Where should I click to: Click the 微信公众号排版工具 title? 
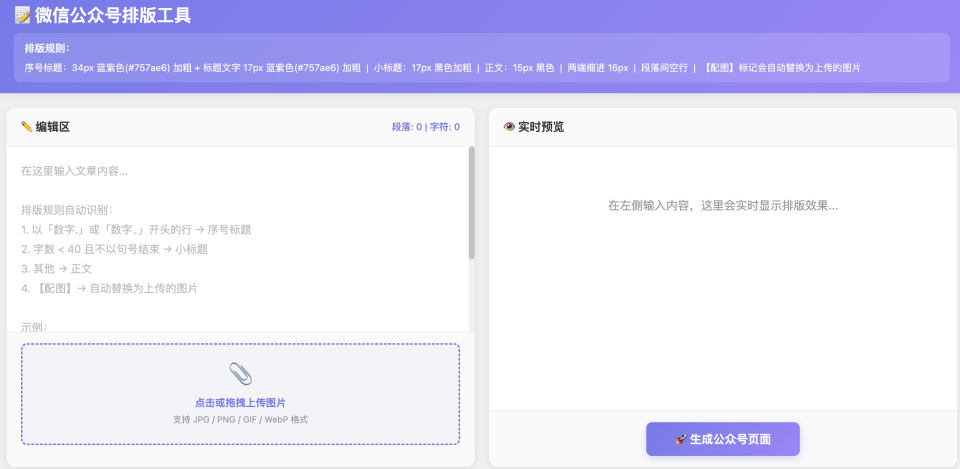pos(113,15)
